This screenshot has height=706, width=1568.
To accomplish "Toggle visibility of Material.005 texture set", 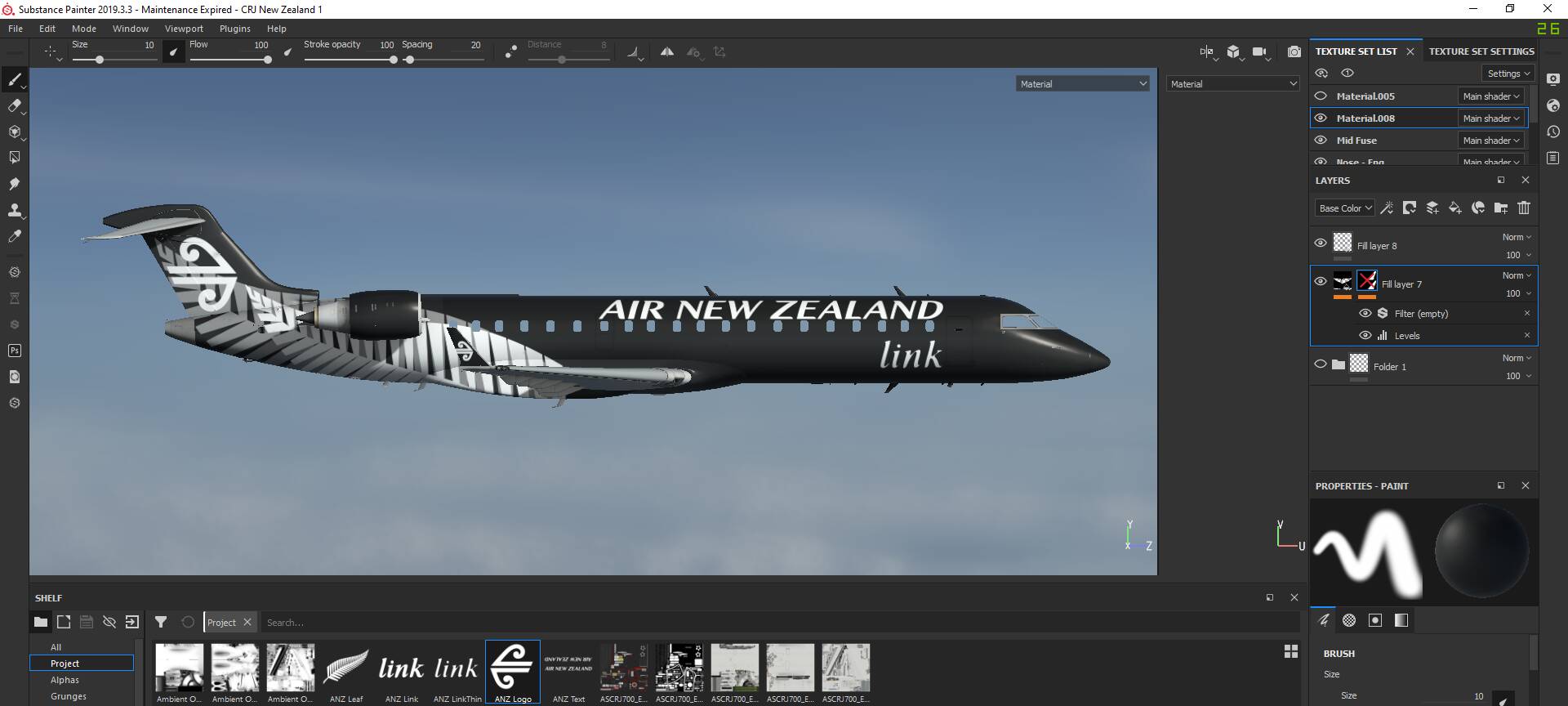I will click(1321, 96).
